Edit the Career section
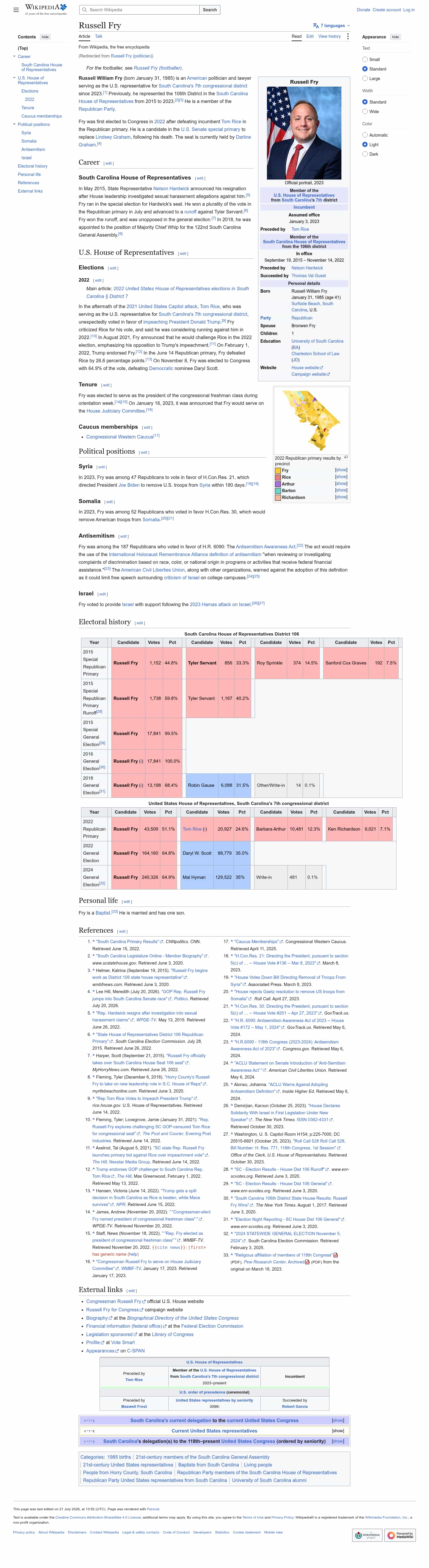 (x=108, y=163)
